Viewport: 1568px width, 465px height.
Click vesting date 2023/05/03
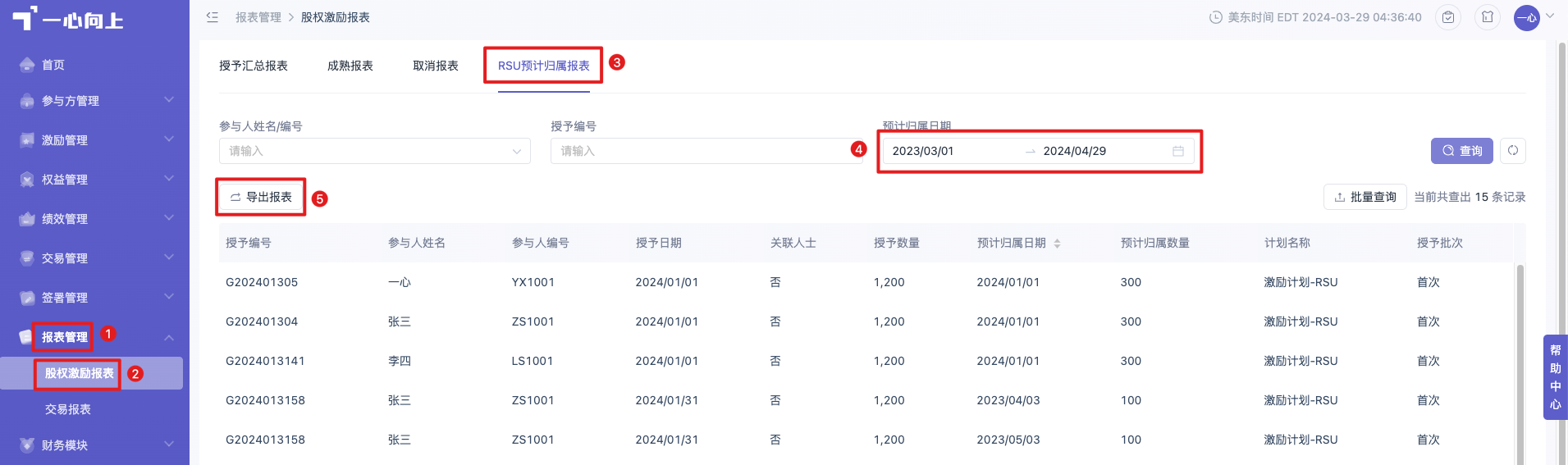(x=1008, y=440)
